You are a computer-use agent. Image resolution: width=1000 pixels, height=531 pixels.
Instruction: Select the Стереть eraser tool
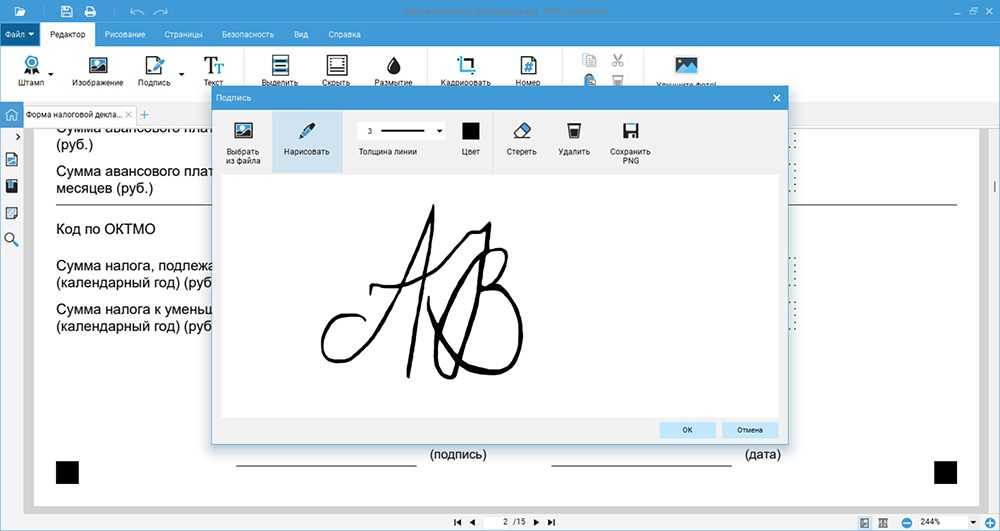tap(521, 140)
